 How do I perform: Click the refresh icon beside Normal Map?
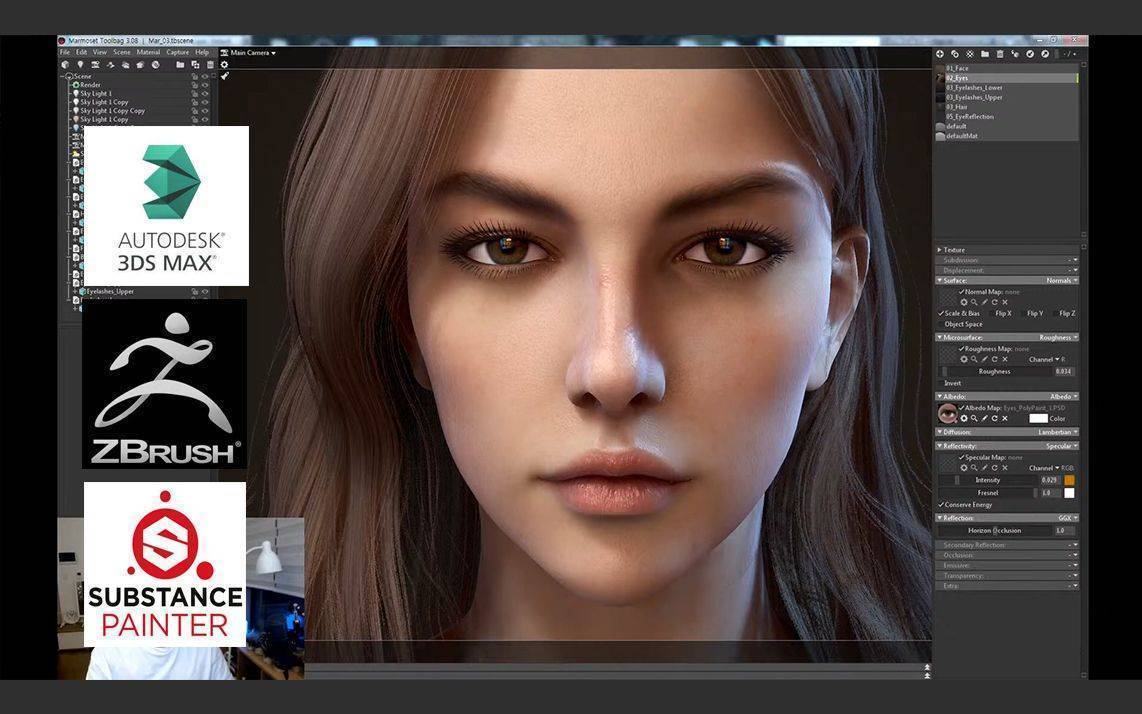994,302
